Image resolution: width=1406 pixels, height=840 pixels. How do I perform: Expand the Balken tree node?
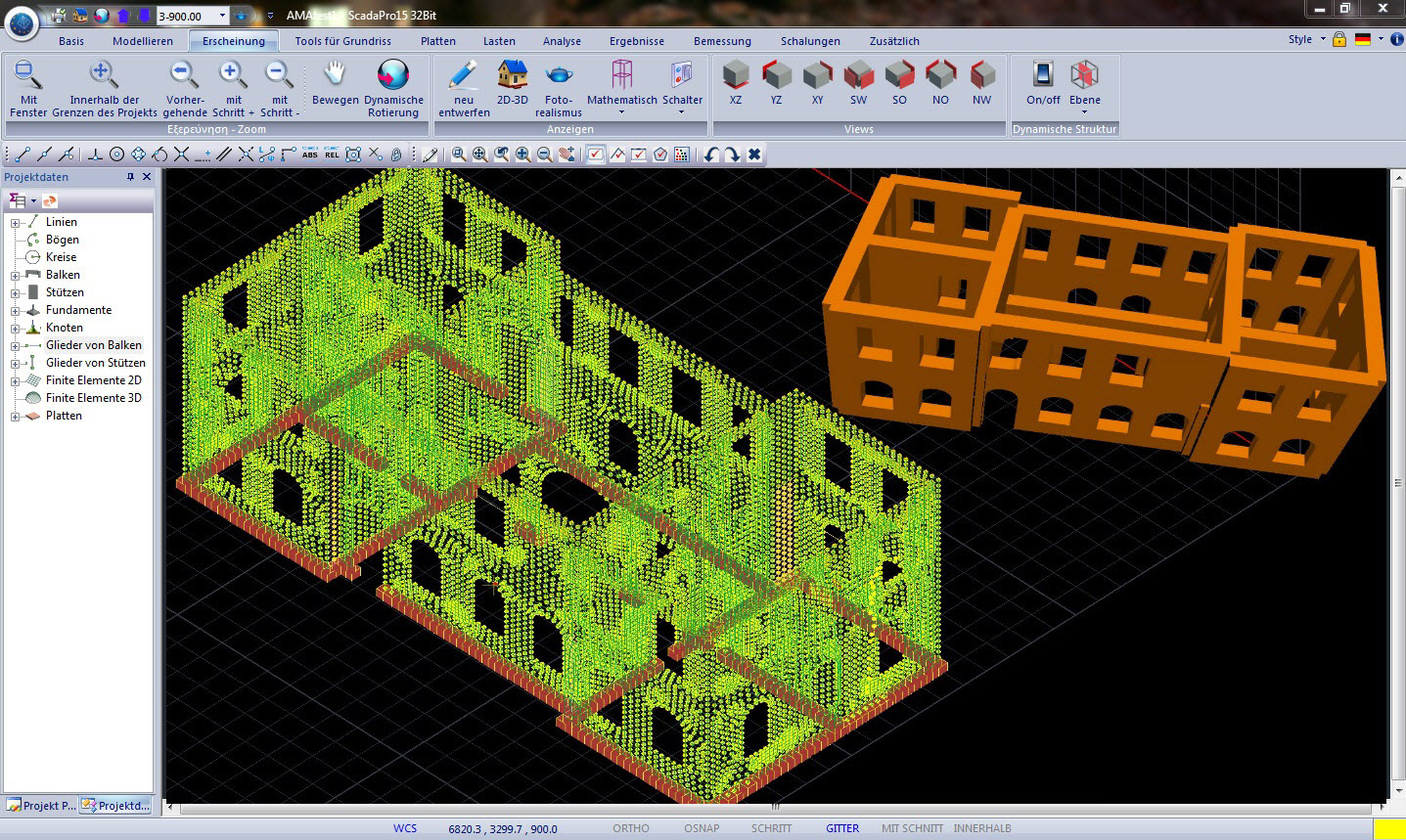click(x=16, y=276)
